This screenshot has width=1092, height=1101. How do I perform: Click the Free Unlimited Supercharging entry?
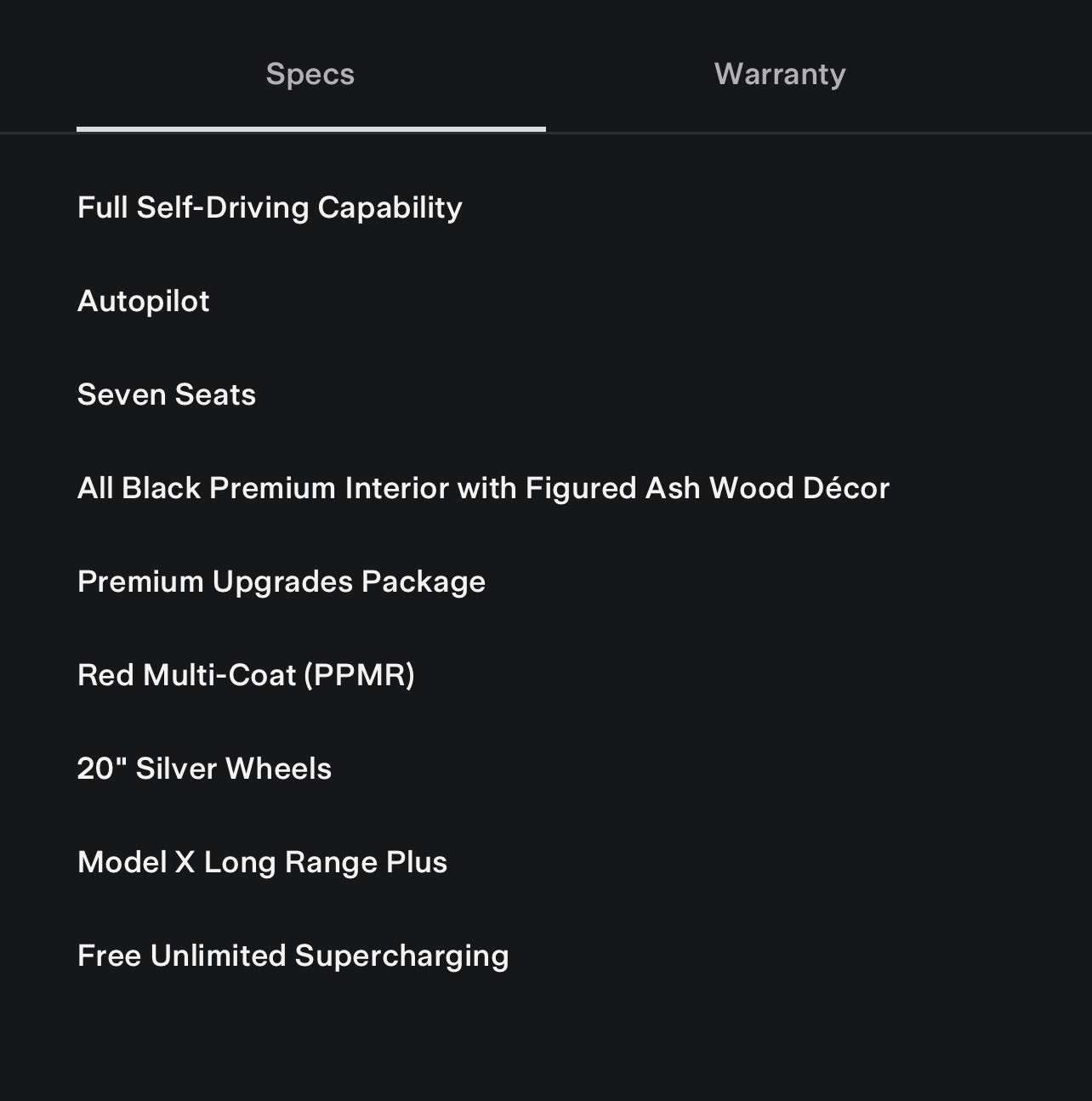tap(293, 956)
